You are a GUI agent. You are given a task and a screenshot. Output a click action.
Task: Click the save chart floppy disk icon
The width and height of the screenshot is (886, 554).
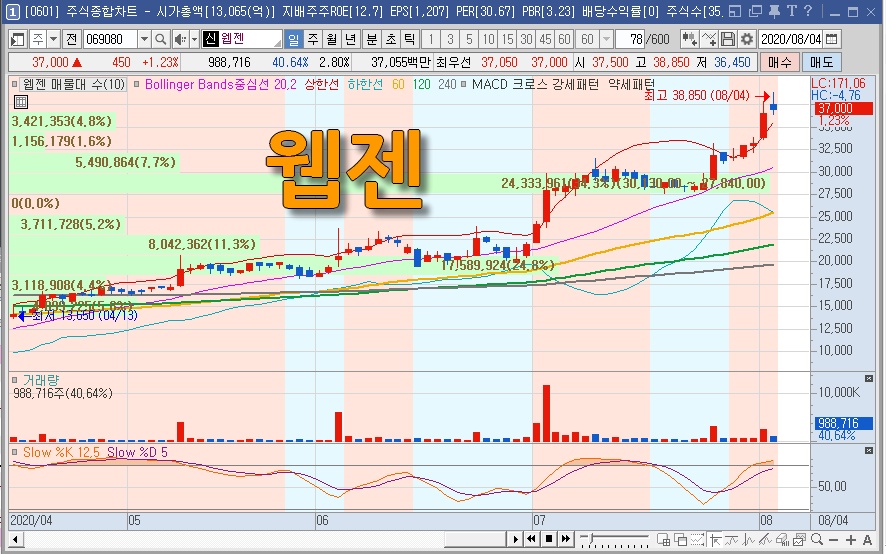[728, 39]
